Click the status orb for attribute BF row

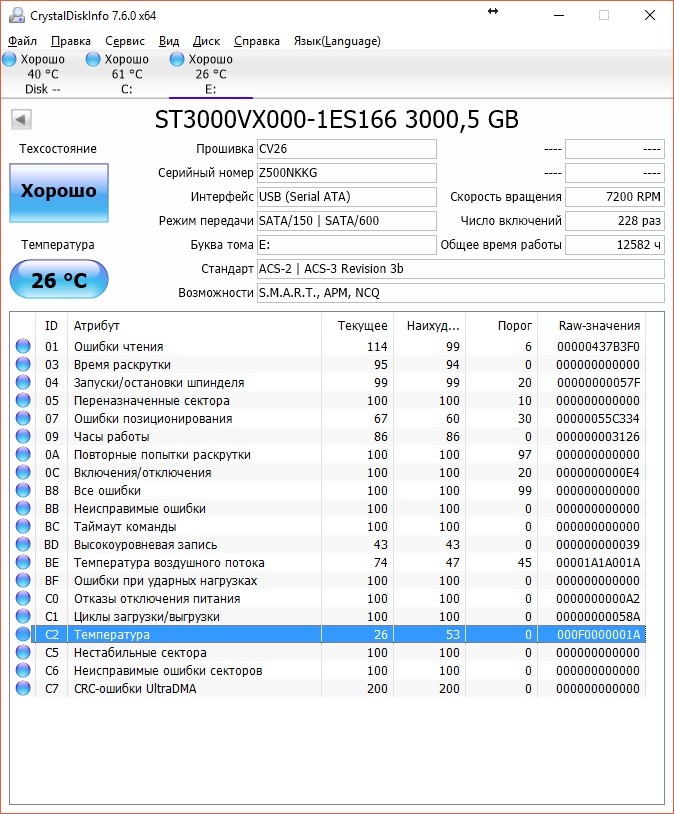23,580
